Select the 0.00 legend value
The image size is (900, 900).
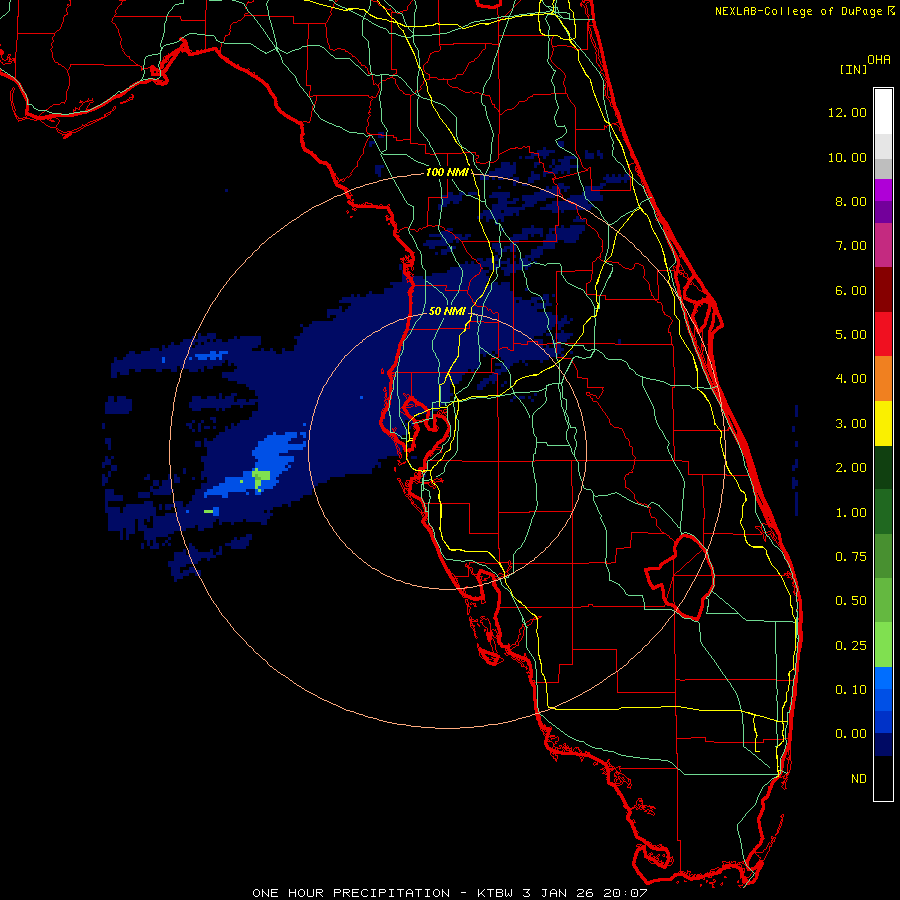850,734
